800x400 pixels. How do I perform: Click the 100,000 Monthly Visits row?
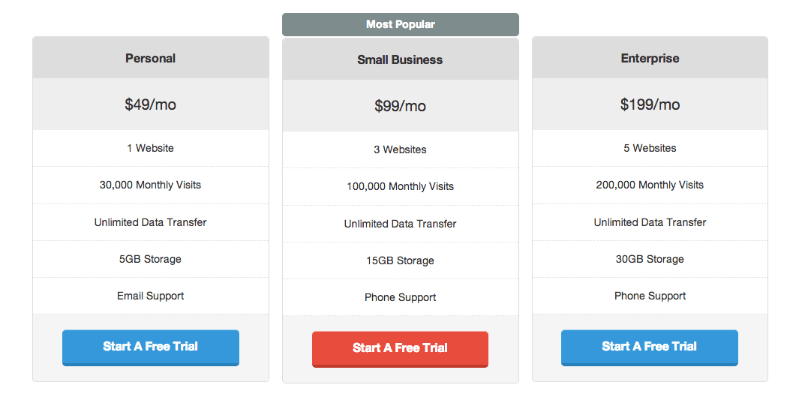(x=400, y=187)
